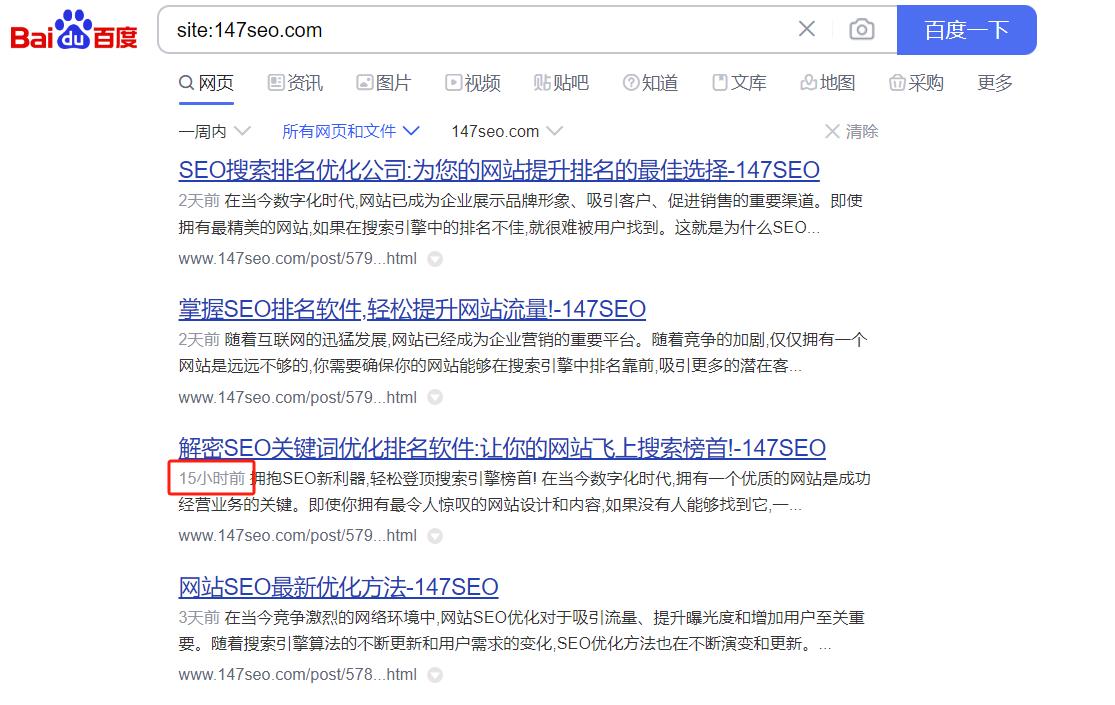Open camera image search

tap(861, 29)
